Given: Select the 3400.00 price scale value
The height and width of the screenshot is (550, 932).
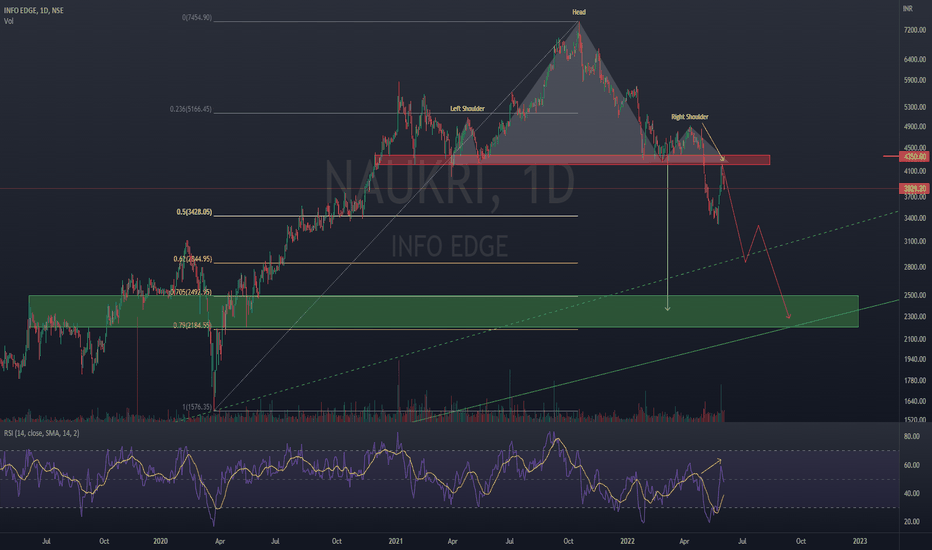Looking at the screenshot, I should [915, 218].
